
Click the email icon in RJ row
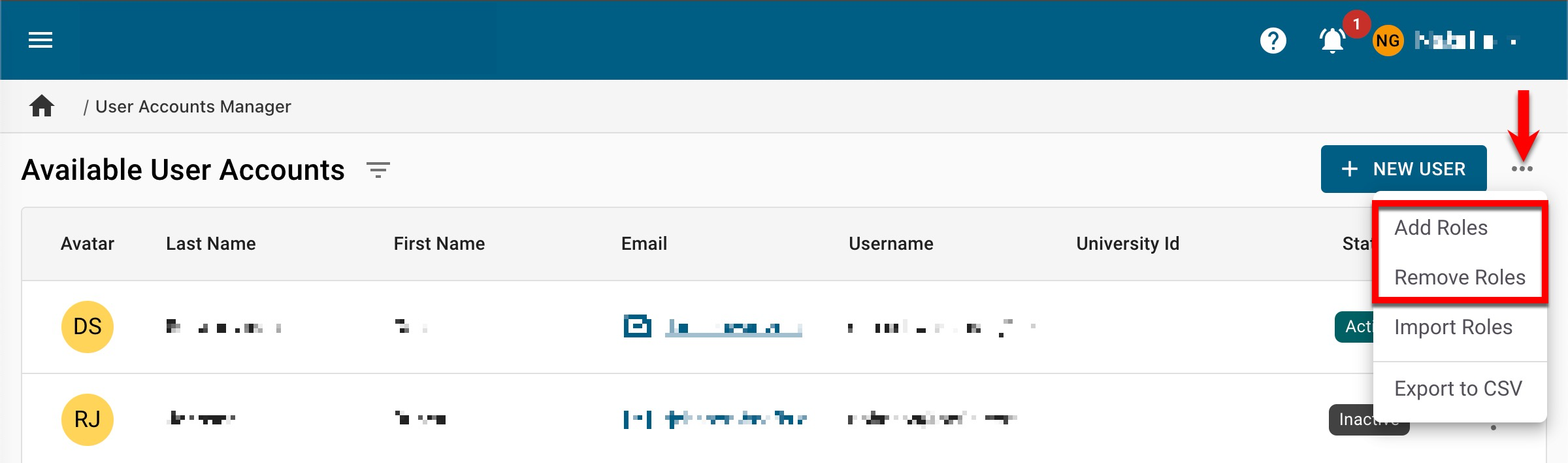pyautogui.click(x=637, y=419)
